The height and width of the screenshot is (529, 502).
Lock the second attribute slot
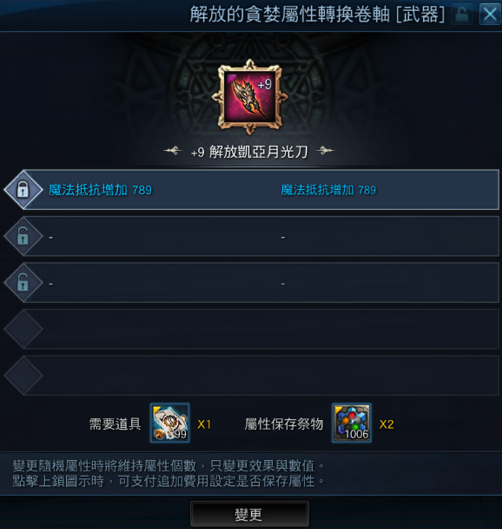tap(23, 236)
